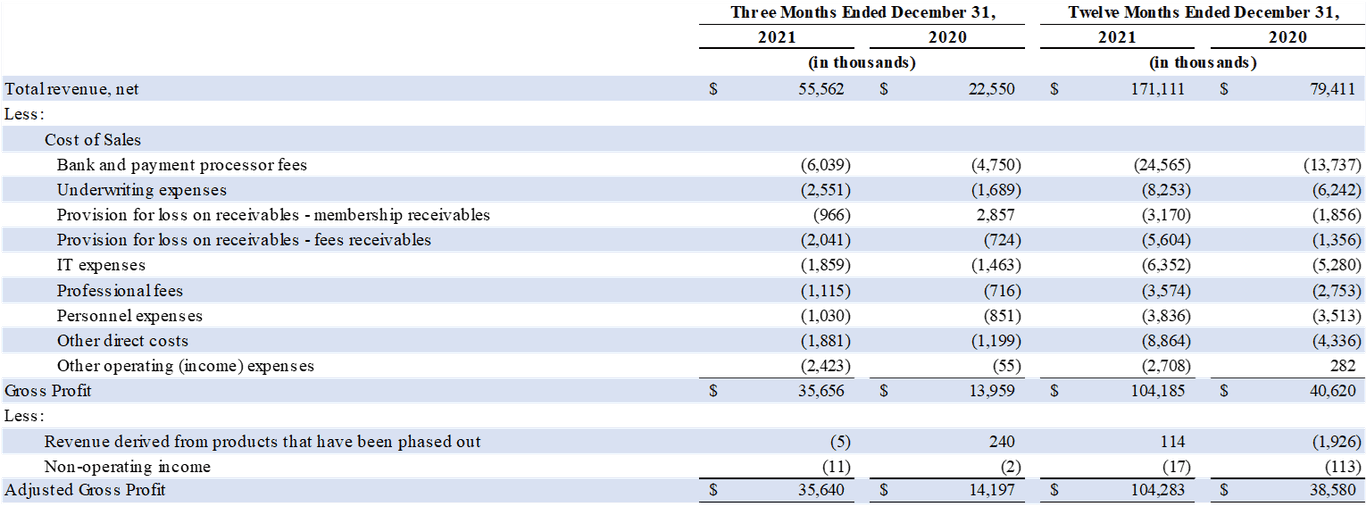Click the Gross Profit row label
Viewport: 1366px width, 505px height.
tap(48, 391)
